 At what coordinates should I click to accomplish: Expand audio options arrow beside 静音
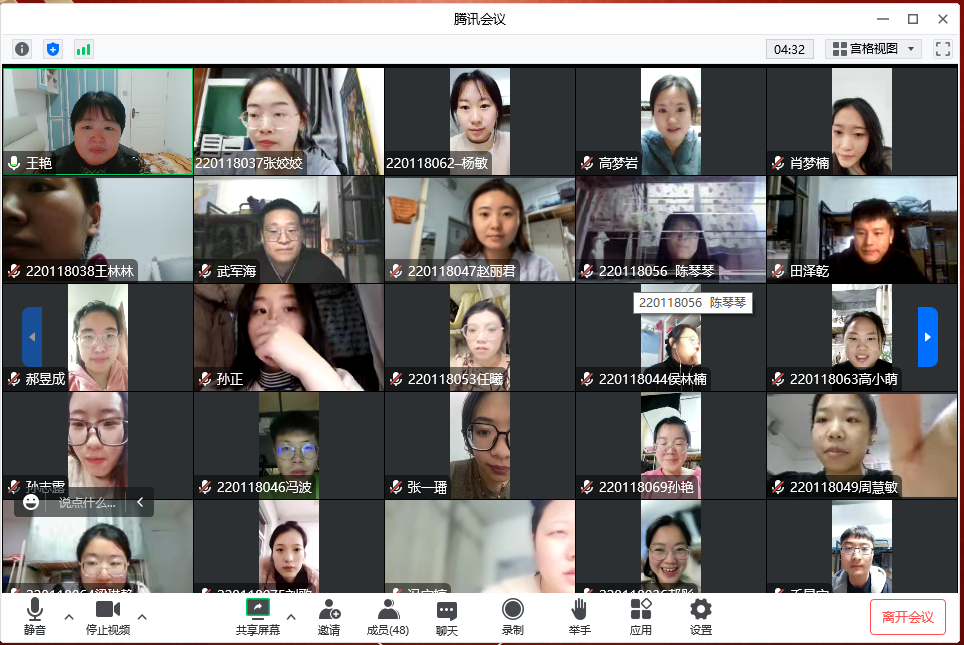(x=69, y=617)
